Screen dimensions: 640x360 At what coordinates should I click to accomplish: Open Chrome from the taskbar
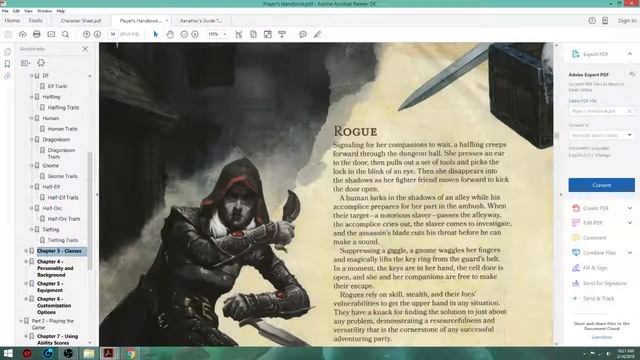click(131, 353)
